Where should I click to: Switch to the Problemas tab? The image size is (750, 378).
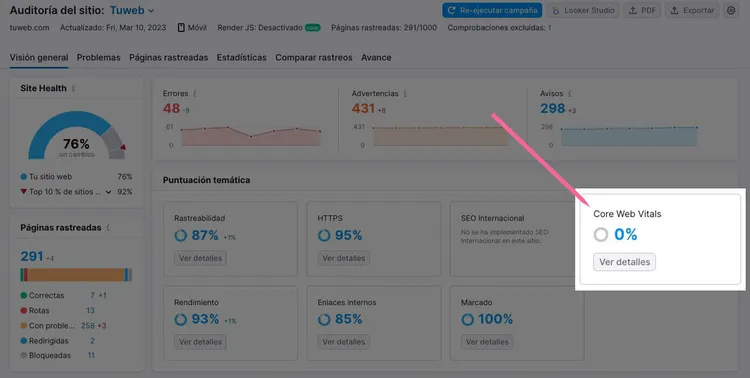(99, 57)
